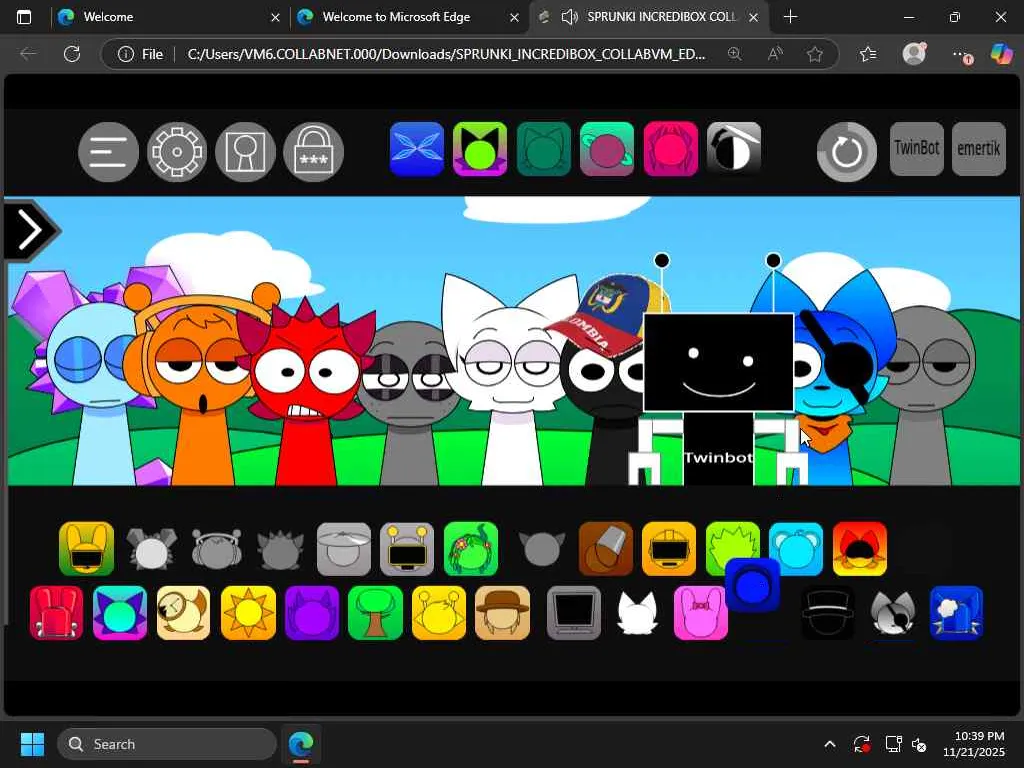Open a new browser tab
Viewport: 1024px width, 768px height.
pos(790,17)
